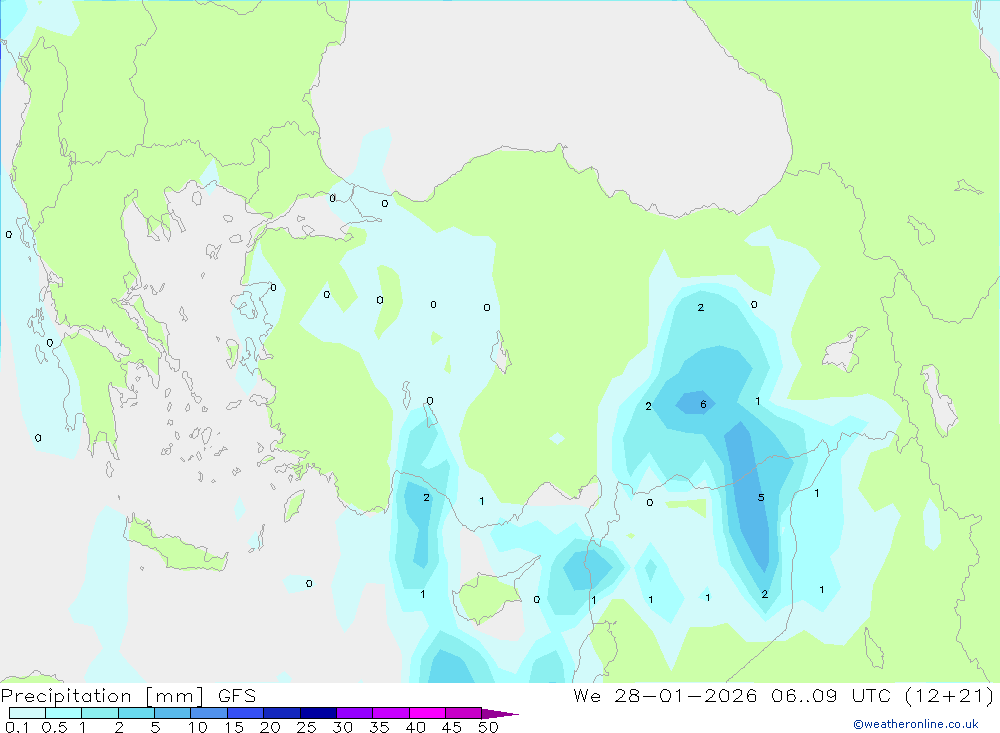The image size is (1000, 733).
Task: Click the 'UTC' label in the footer
Action: tap(871, 695)
